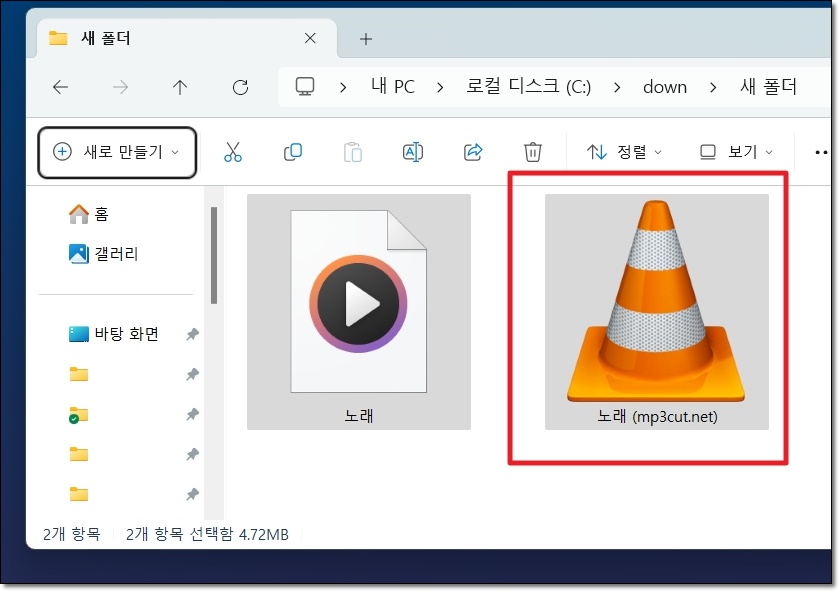840x592 pixels.
Task: Select the 새 폴더 tab
Action: tap(186, 38)
